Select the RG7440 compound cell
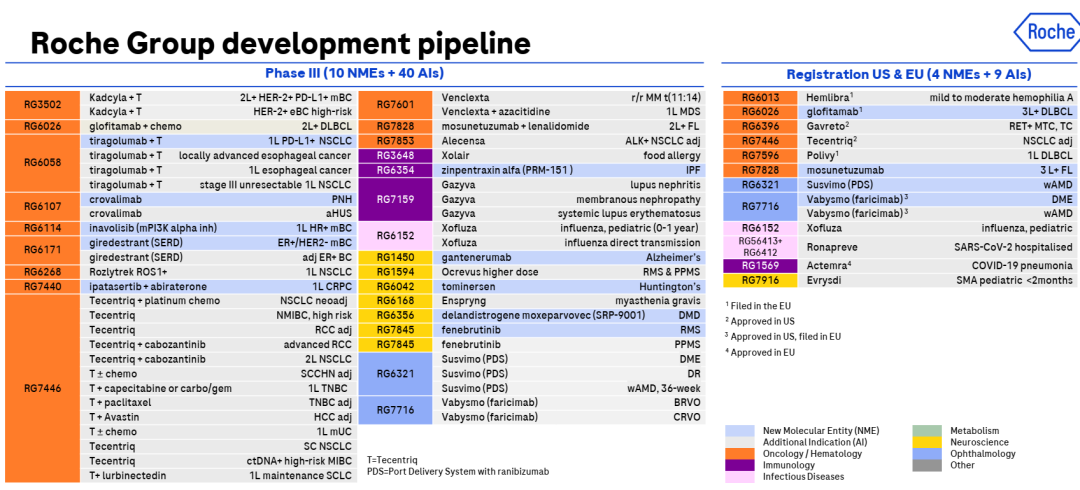 point(43,286)
